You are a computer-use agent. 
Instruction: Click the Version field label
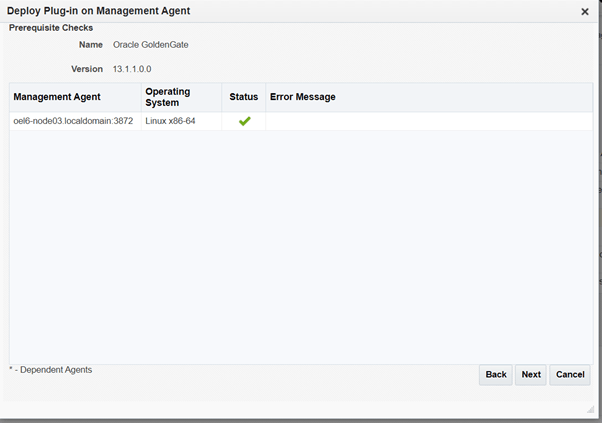[x=87, y=69]
